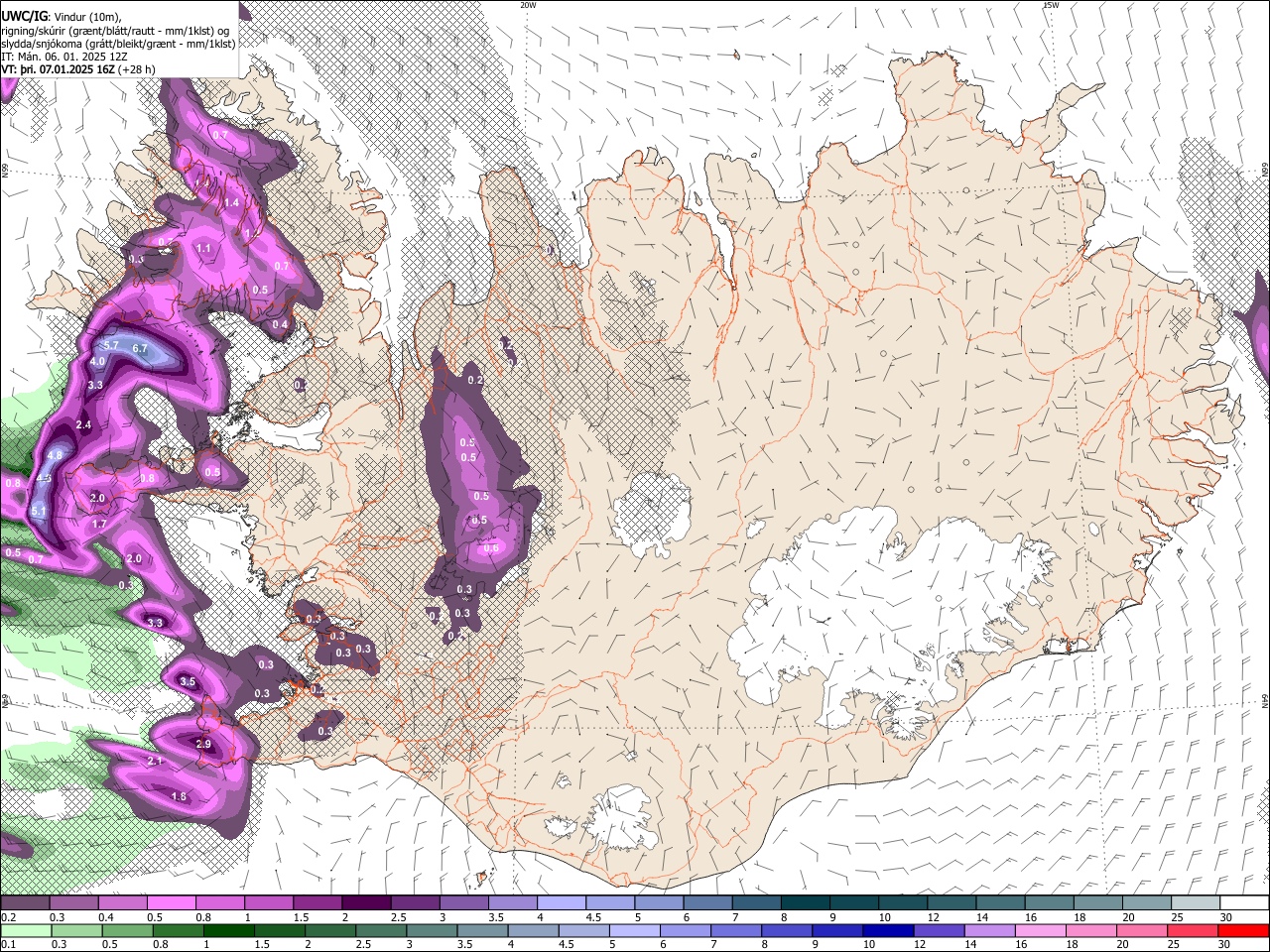
Task: Pick the 1–1.5 magenta snow legend swatch
Action: [x=269, y=903]
